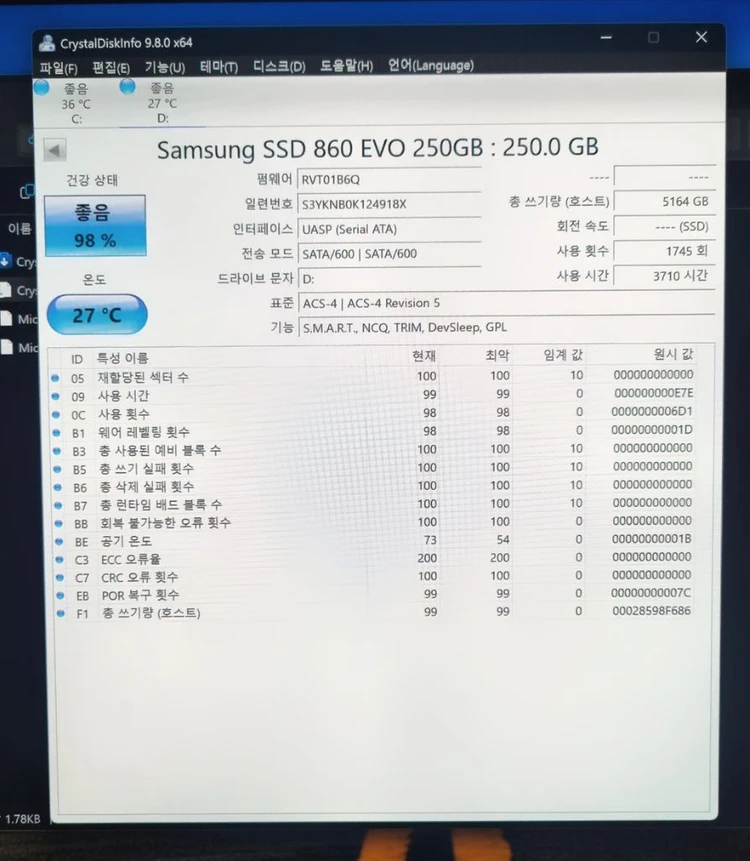Screen dimensions: 750x861
Task: Click the 27 °C temperature button
Action: tap(97, 315)
